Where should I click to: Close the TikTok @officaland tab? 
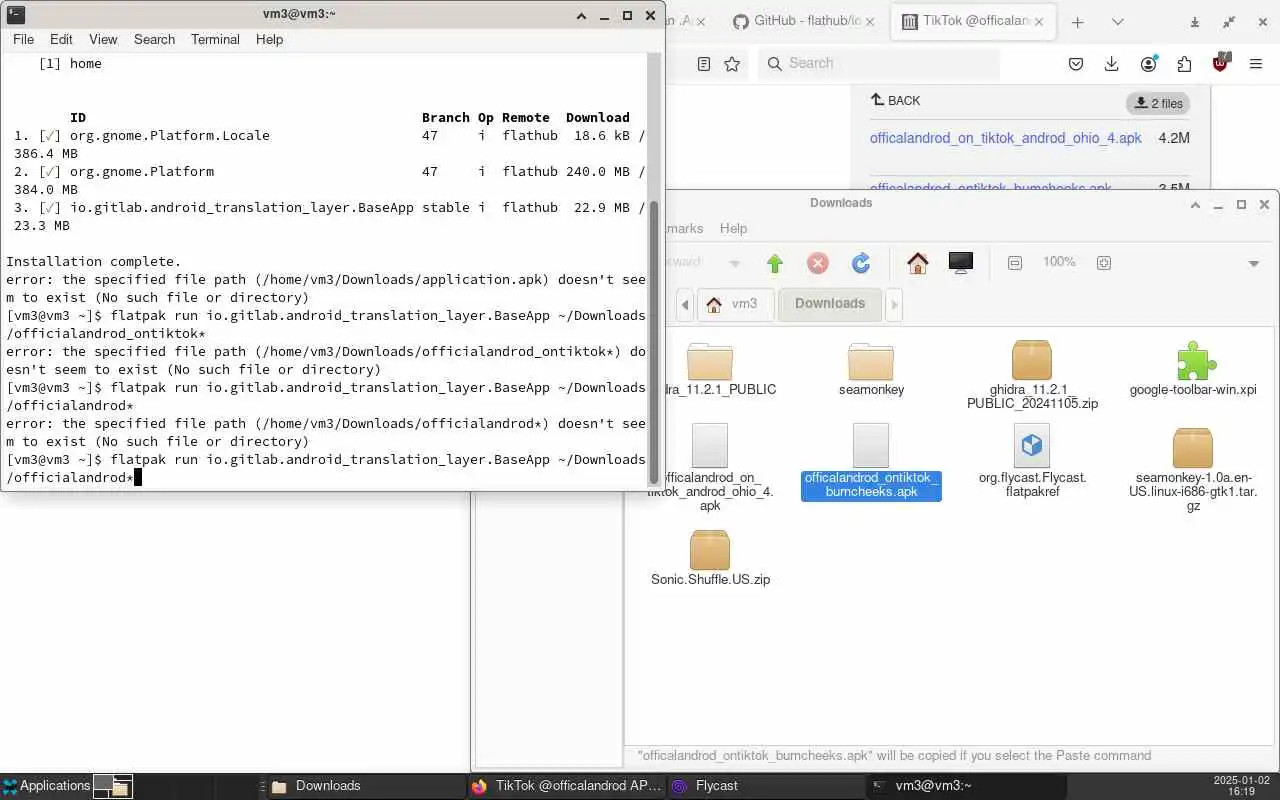pos(1040,21)
